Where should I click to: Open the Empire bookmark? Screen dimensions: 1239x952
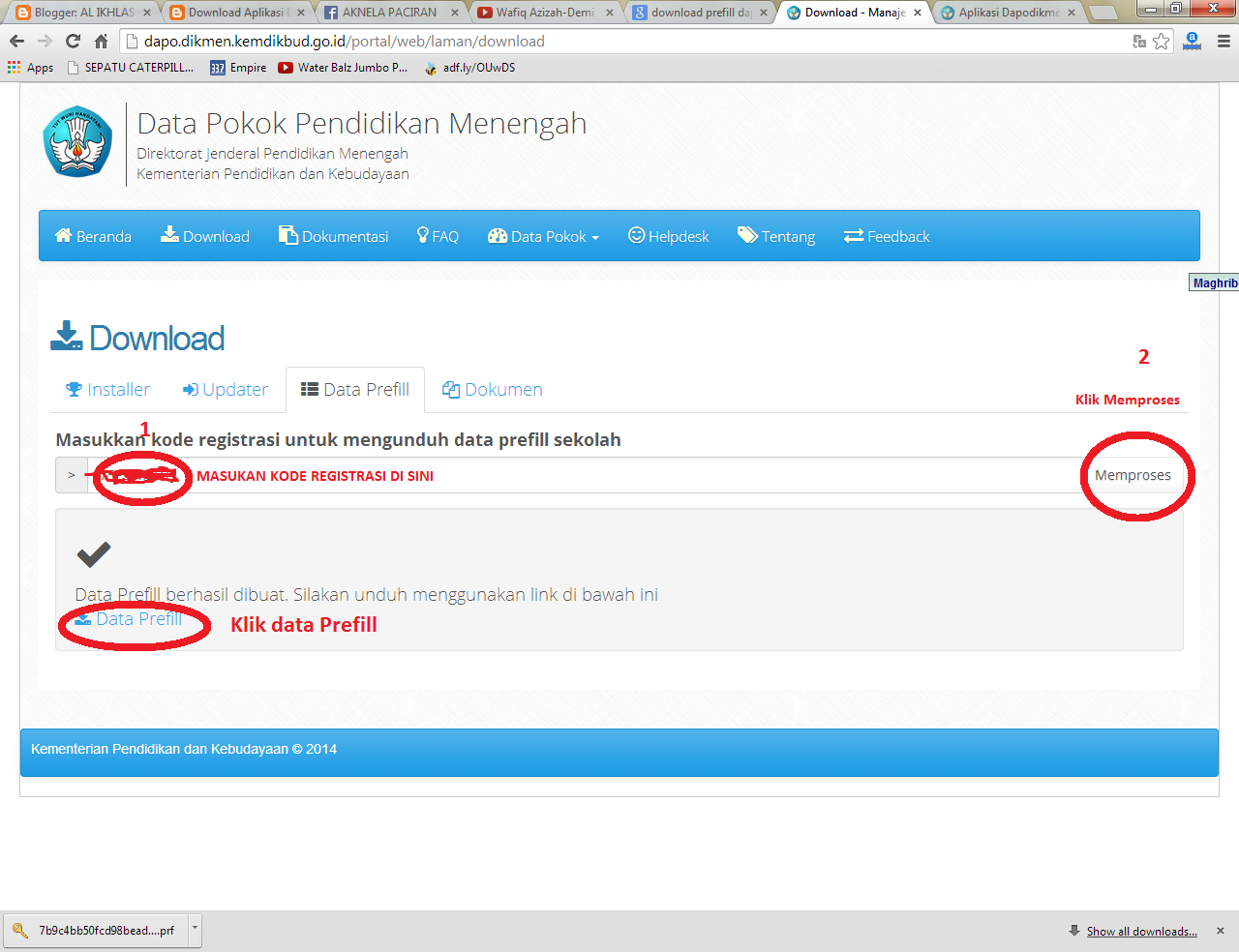[238, 68]
